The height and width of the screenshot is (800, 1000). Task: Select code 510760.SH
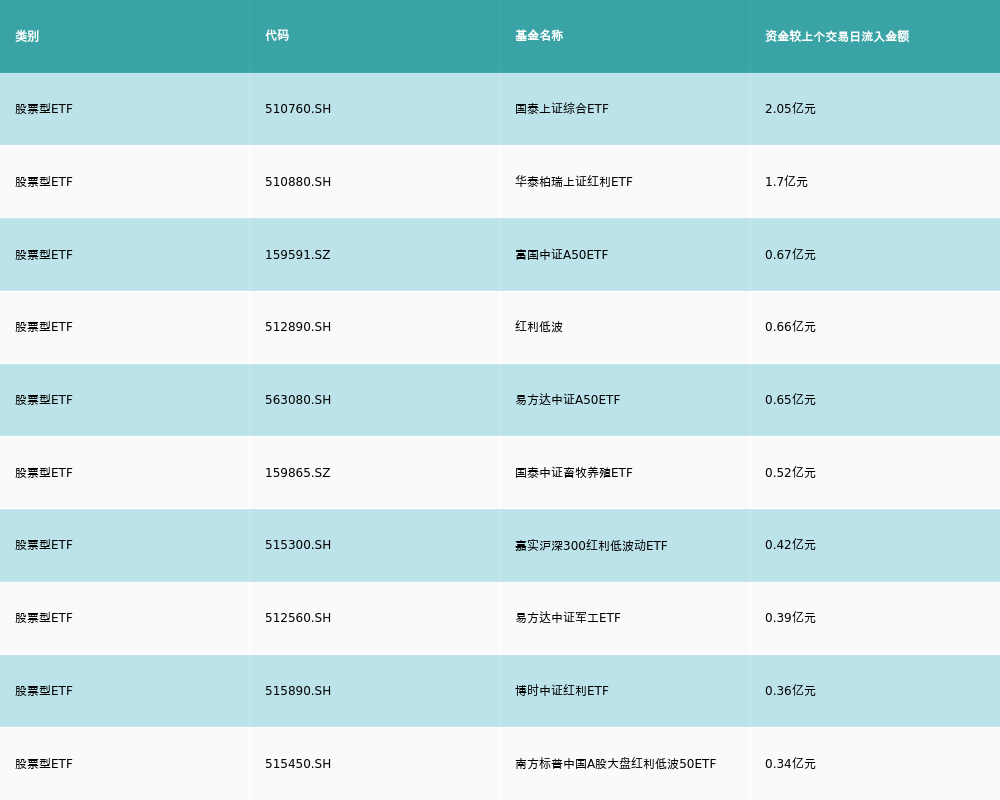tap(298, 109)
